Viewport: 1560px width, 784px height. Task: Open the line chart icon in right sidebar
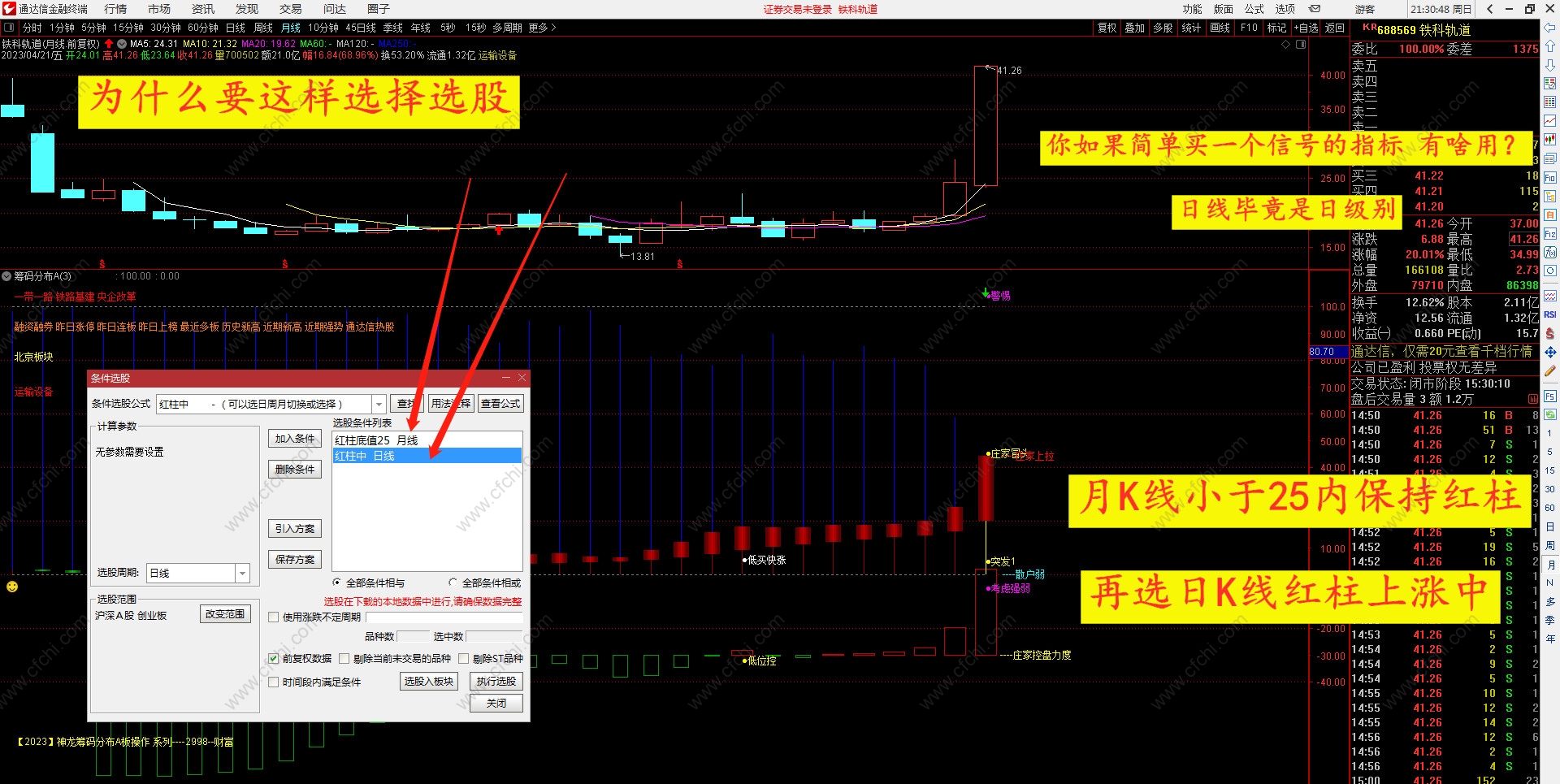1550,121
